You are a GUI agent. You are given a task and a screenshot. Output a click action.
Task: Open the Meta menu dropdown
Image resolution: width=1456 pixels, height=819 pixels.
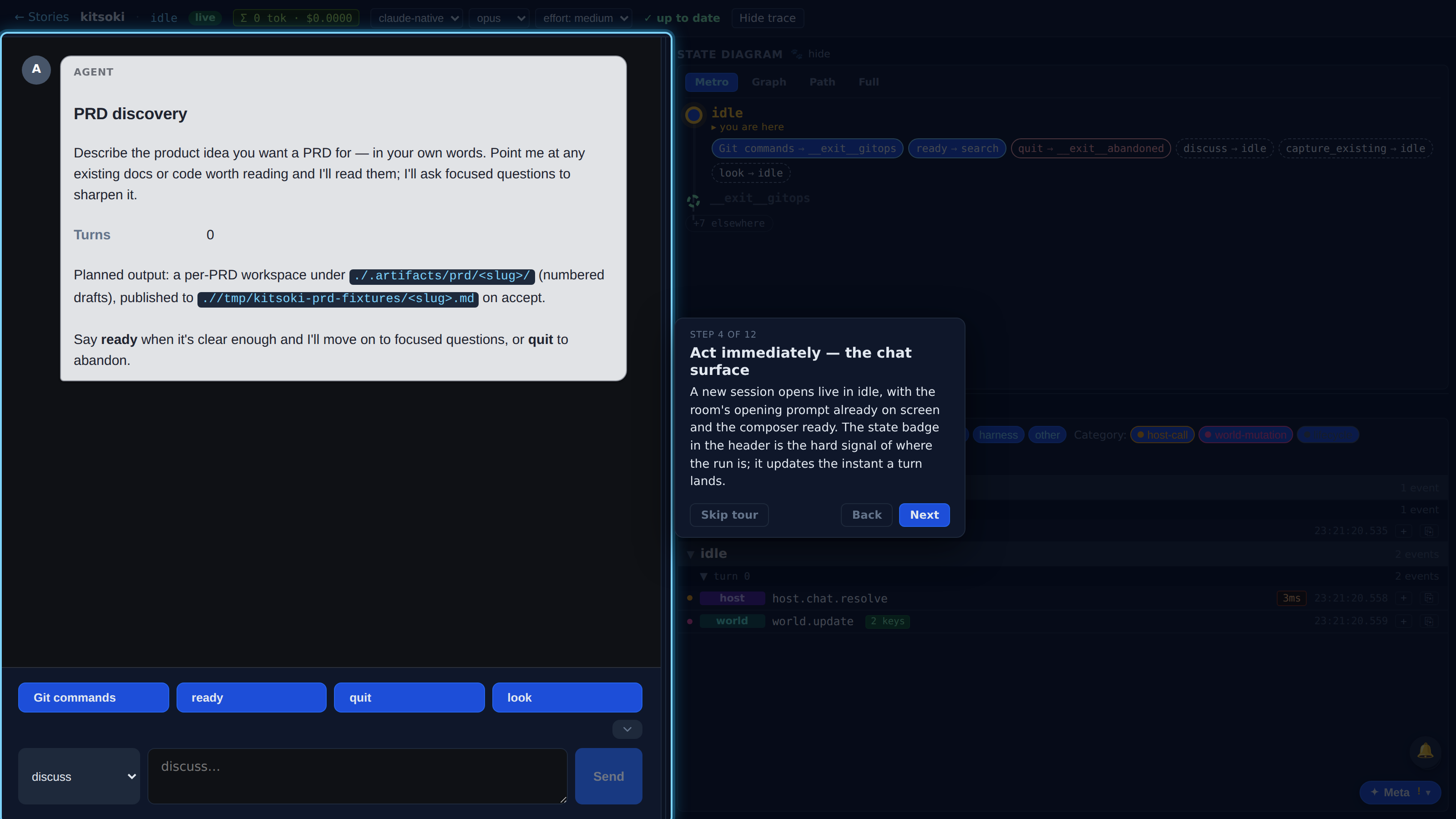[x=1400, y=792]
